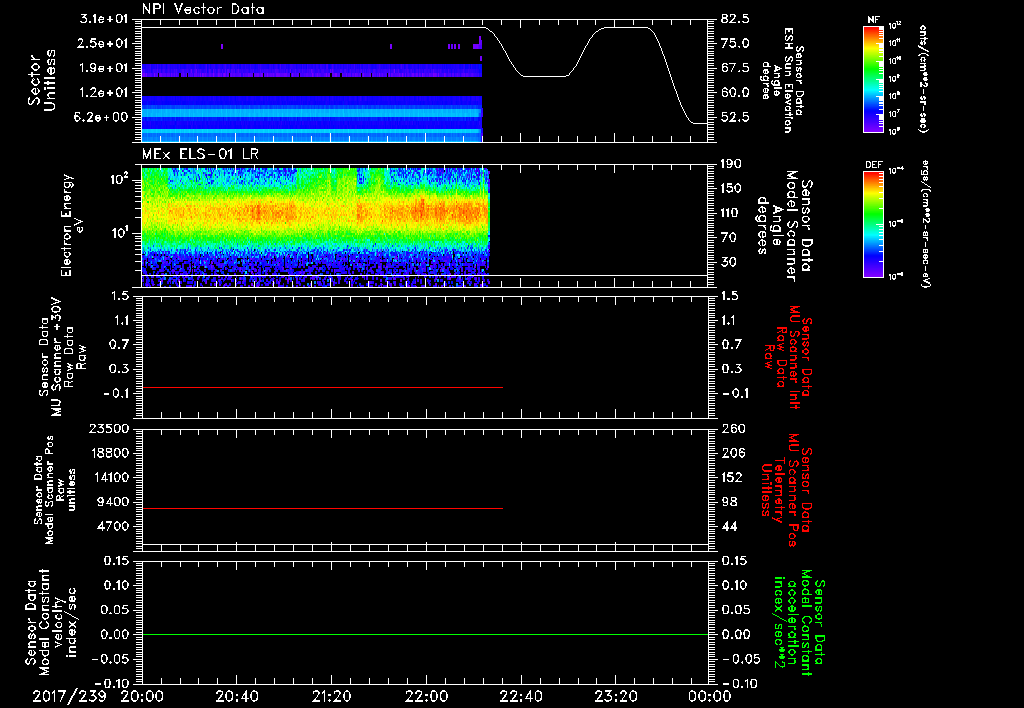This screenshot has width=1024, height=708.
Task: Click the white sun elevation angle curve
Action: (545, 76)
